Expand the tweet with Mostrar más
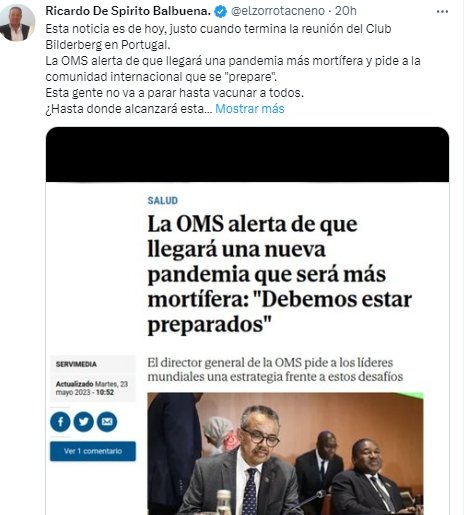The width and height of the screenshot is (469, 515). click(250, 109)
